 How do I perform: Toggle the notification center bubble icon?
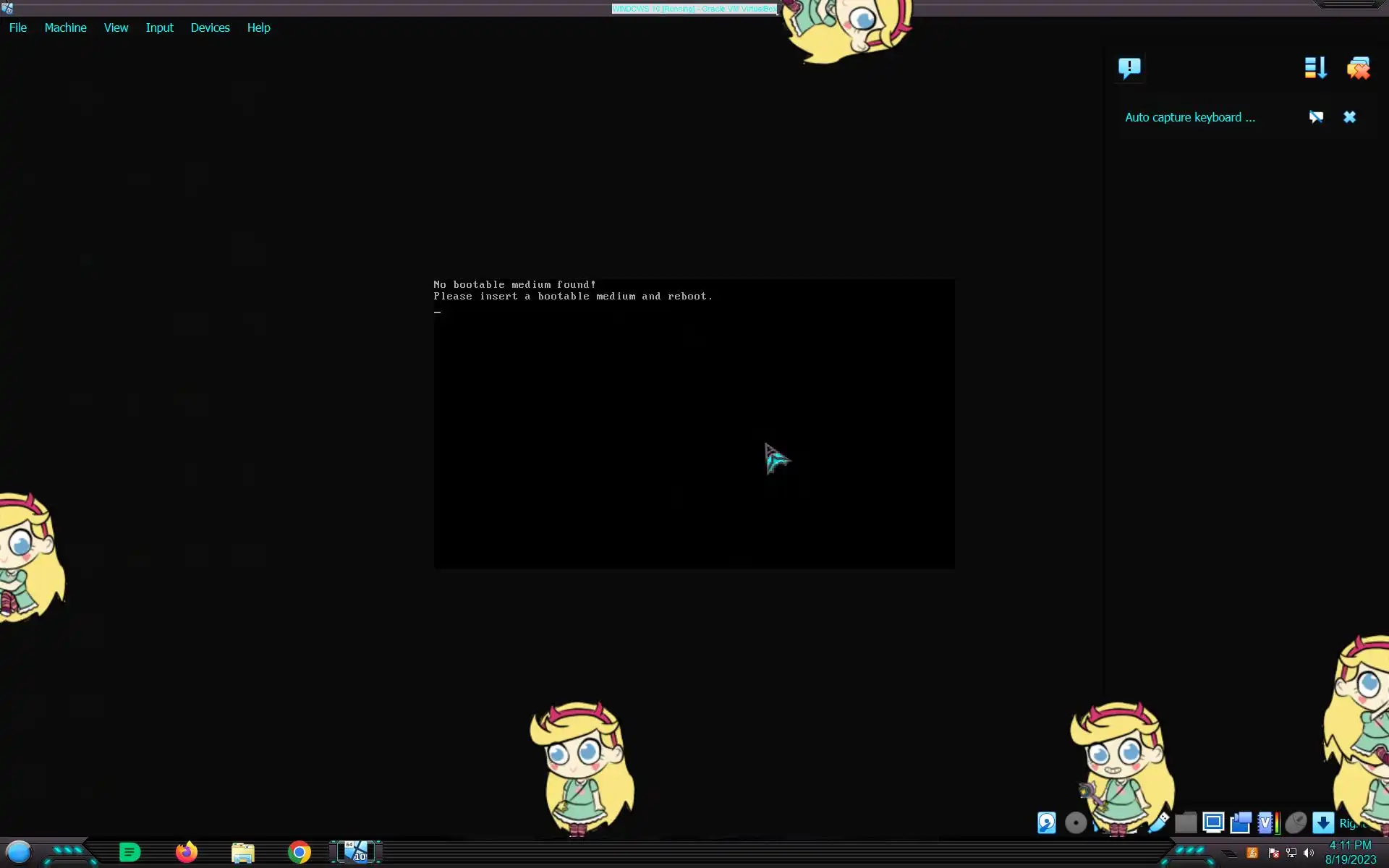click(x=1129, y=68)
